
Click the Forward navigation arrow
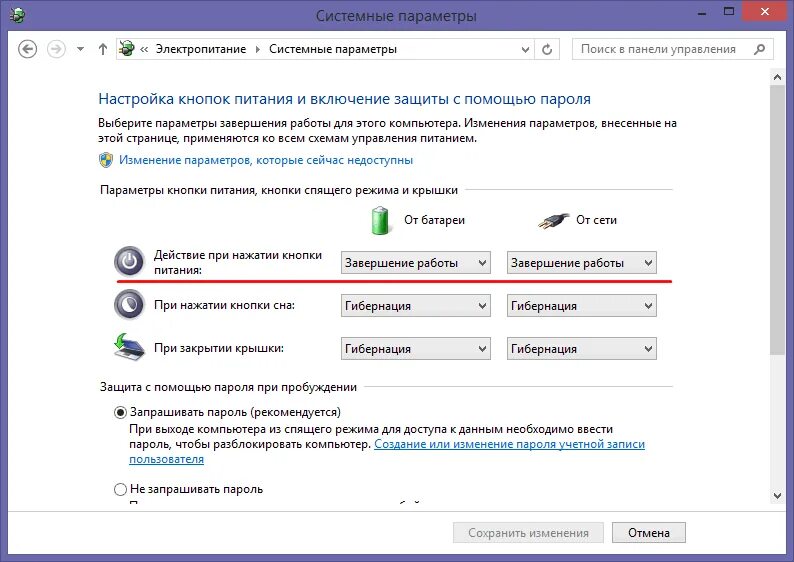(56, 49)
